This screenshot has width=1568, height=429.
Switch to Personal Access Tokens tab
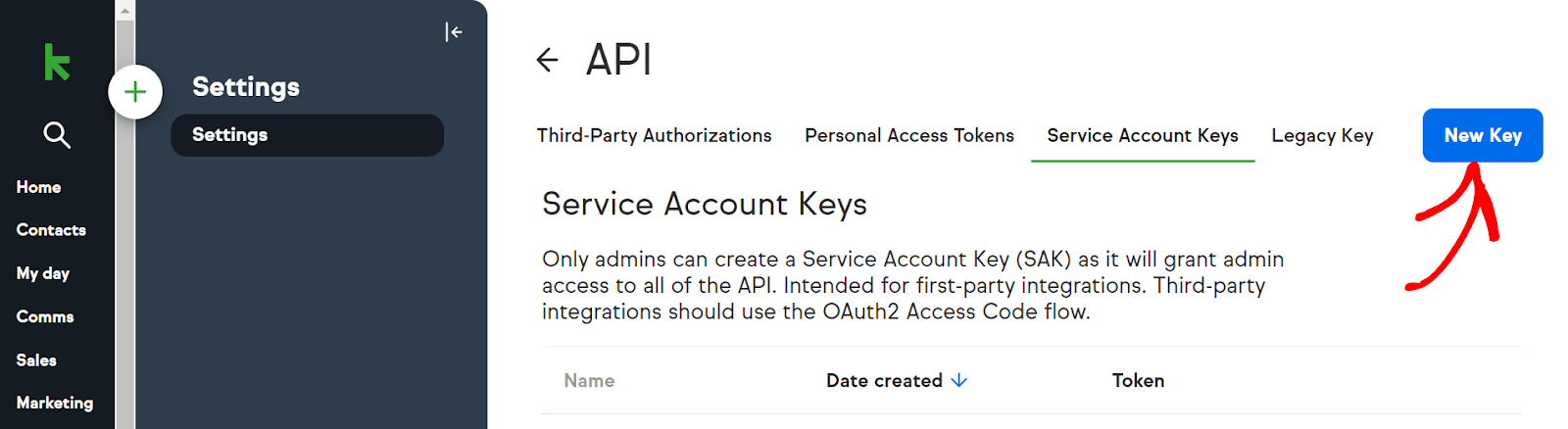coord(909,135)
